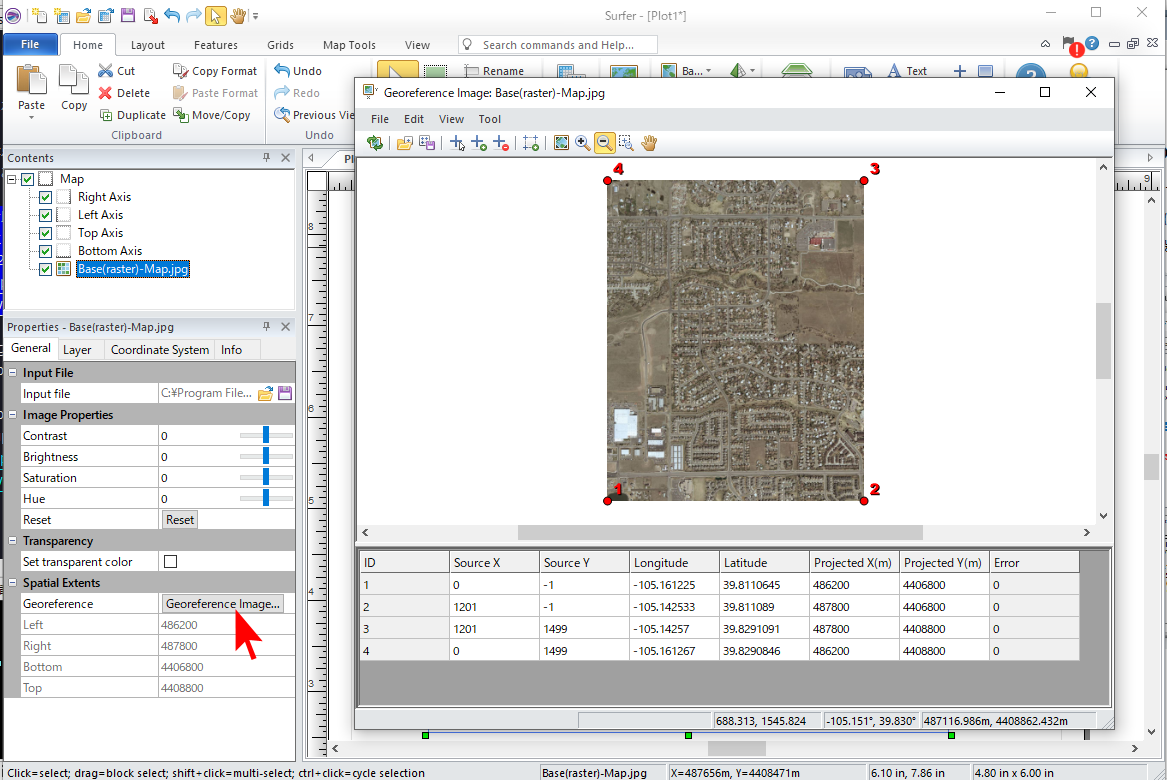Screen dimensions: 1167x780
Task: Open the Tool menu in Georeference window
Action: (x=489, y=119)
